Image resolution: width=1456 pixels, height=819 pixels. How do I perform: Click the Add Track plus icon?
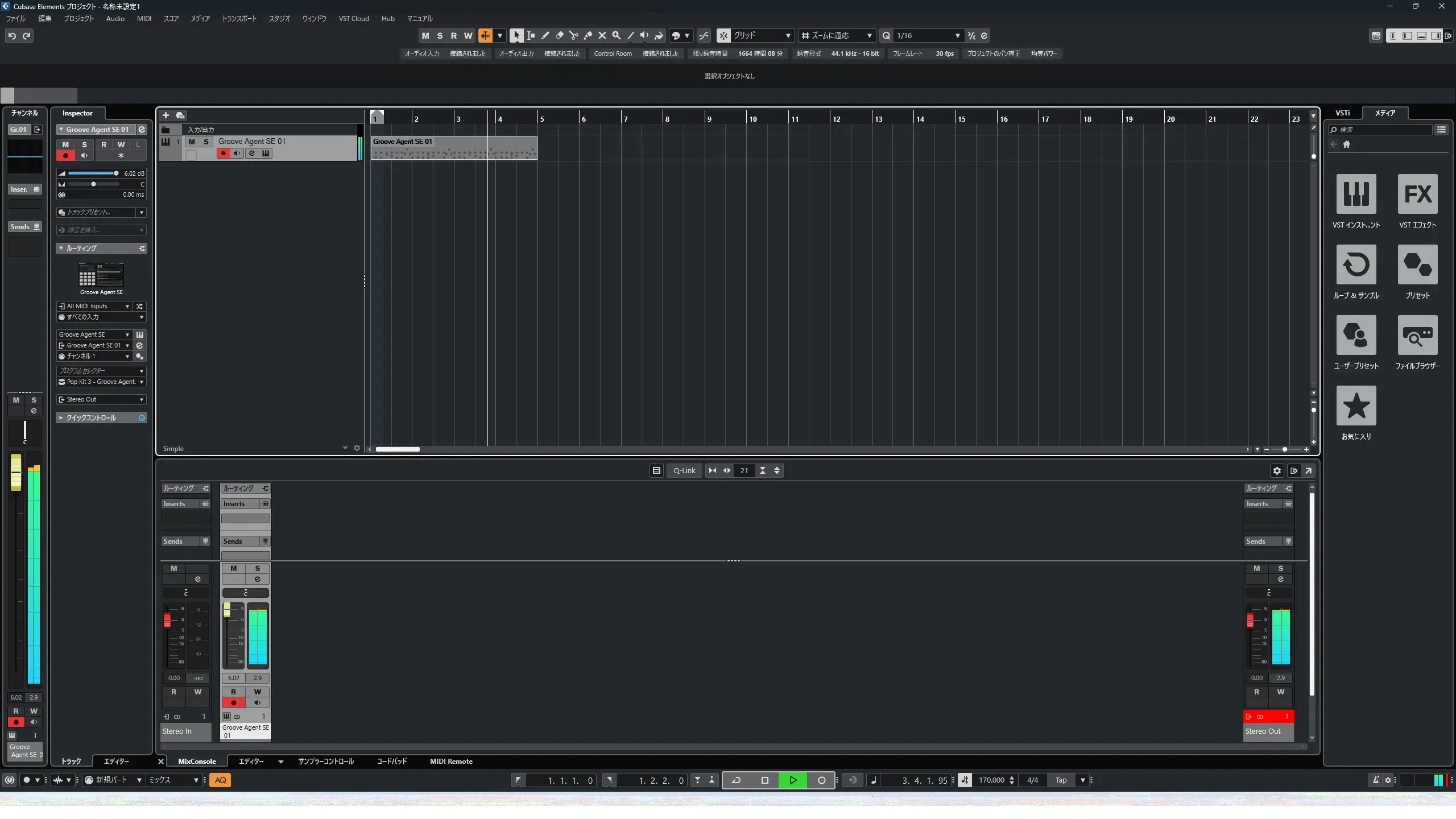(166, 115)
